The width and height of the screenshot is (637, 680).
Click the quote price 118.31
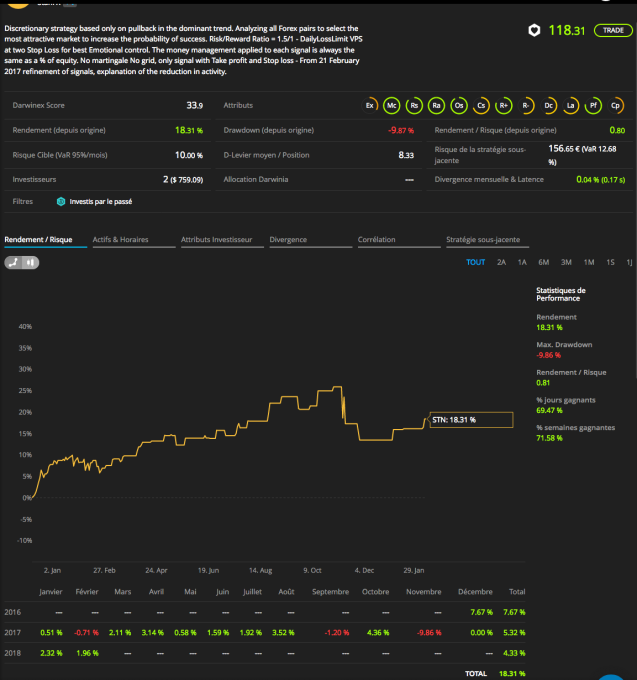pyautogui.click(x=567, y=30)
